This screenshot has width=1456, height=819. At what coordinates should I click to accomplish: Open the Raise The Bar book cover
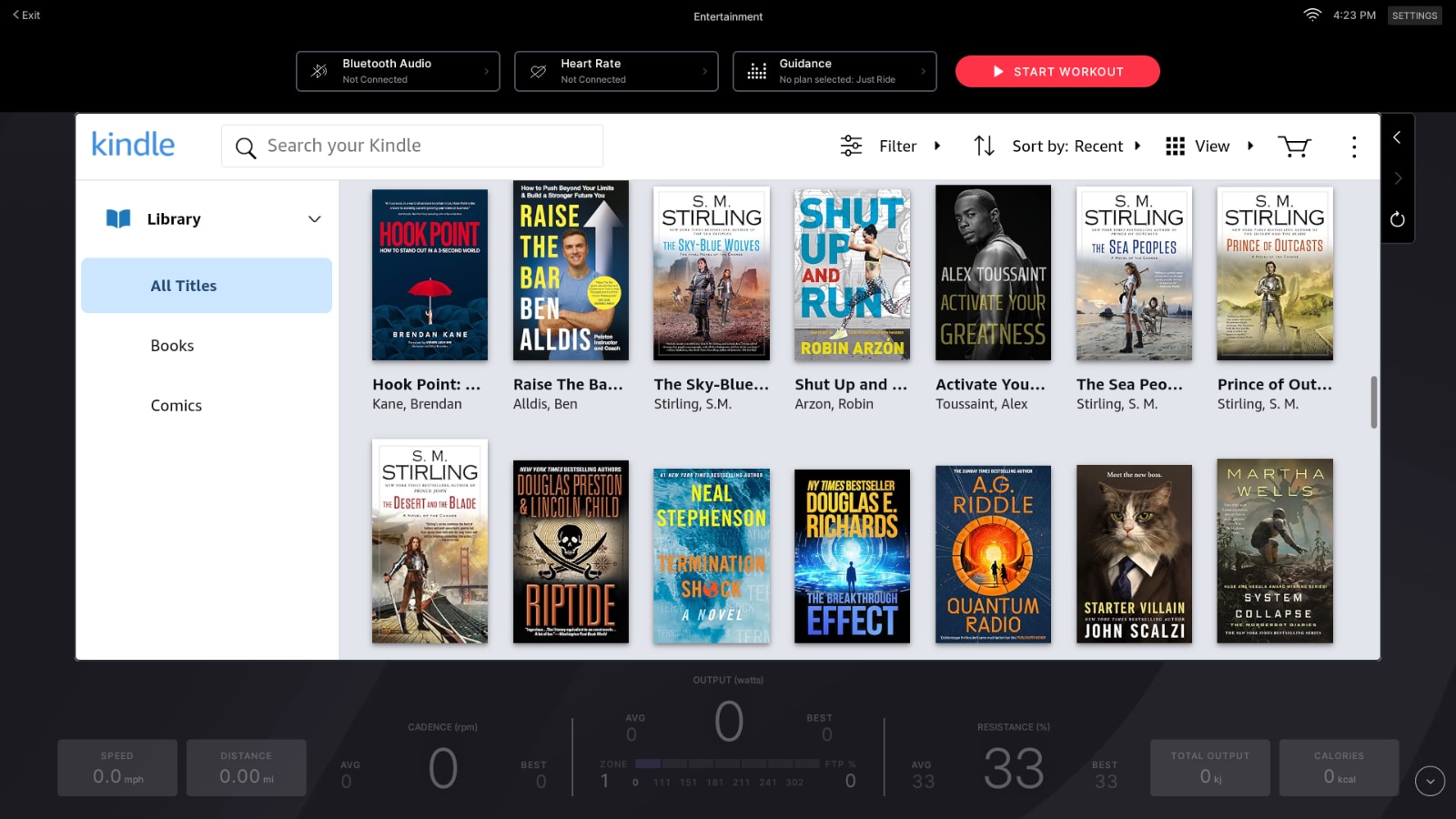click(x=571, y=271)
